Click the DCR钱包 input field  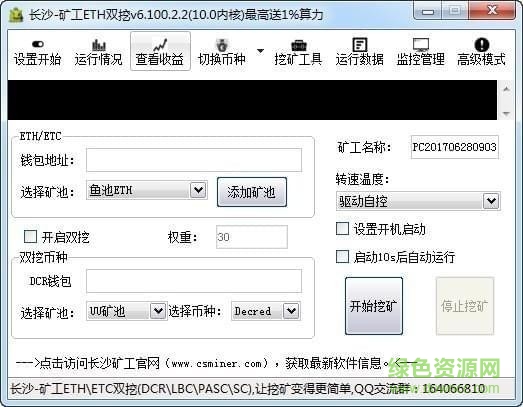click(x=194, y=281)
